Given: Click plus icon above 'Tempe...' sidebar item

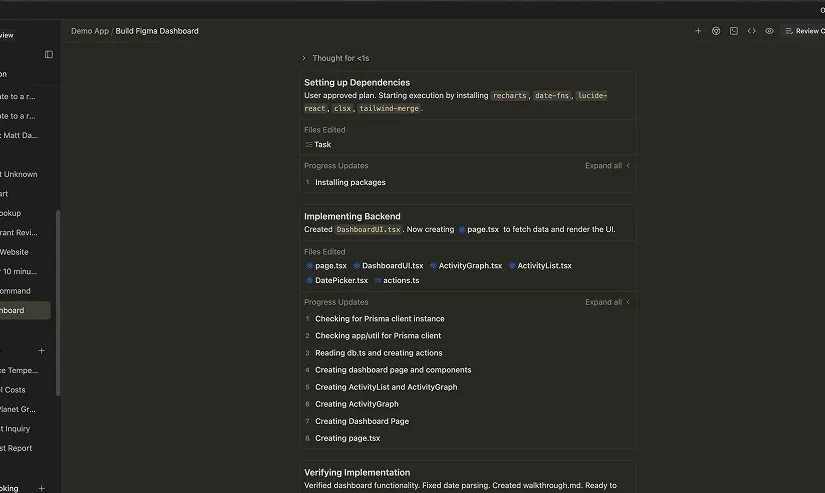Looking at the screenshot, I should click(42, 350).
